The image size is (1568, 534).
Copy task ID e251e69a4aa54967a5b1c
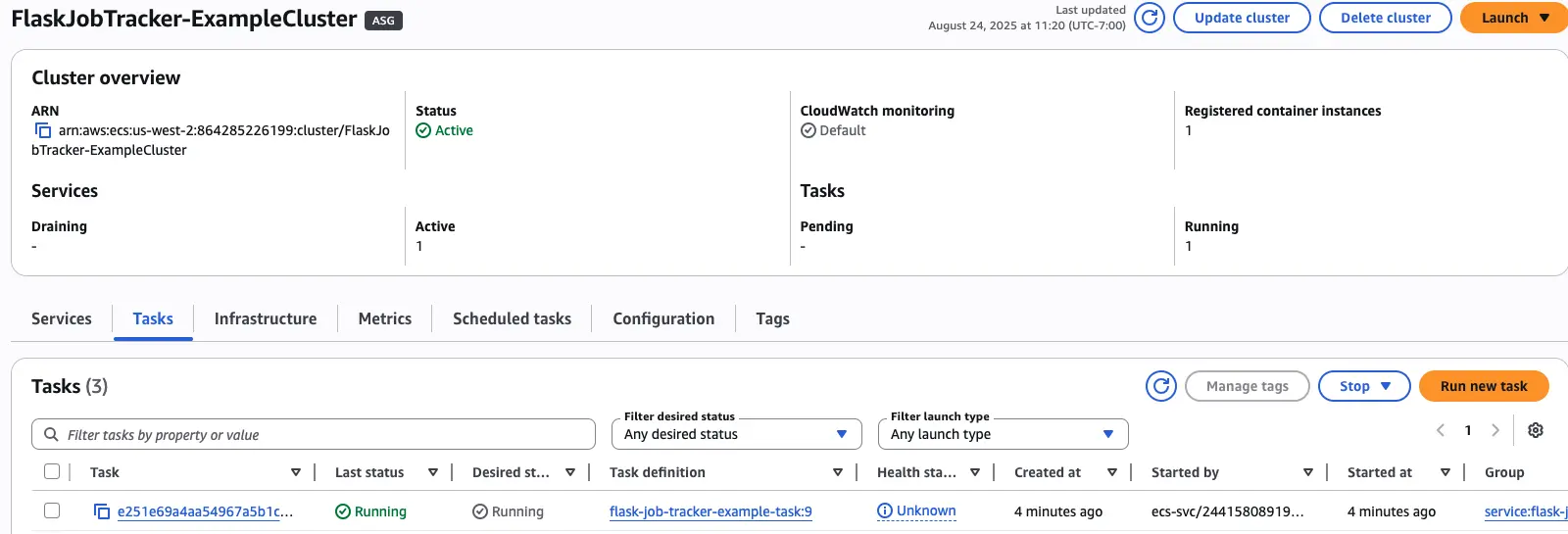click(102, 511)
